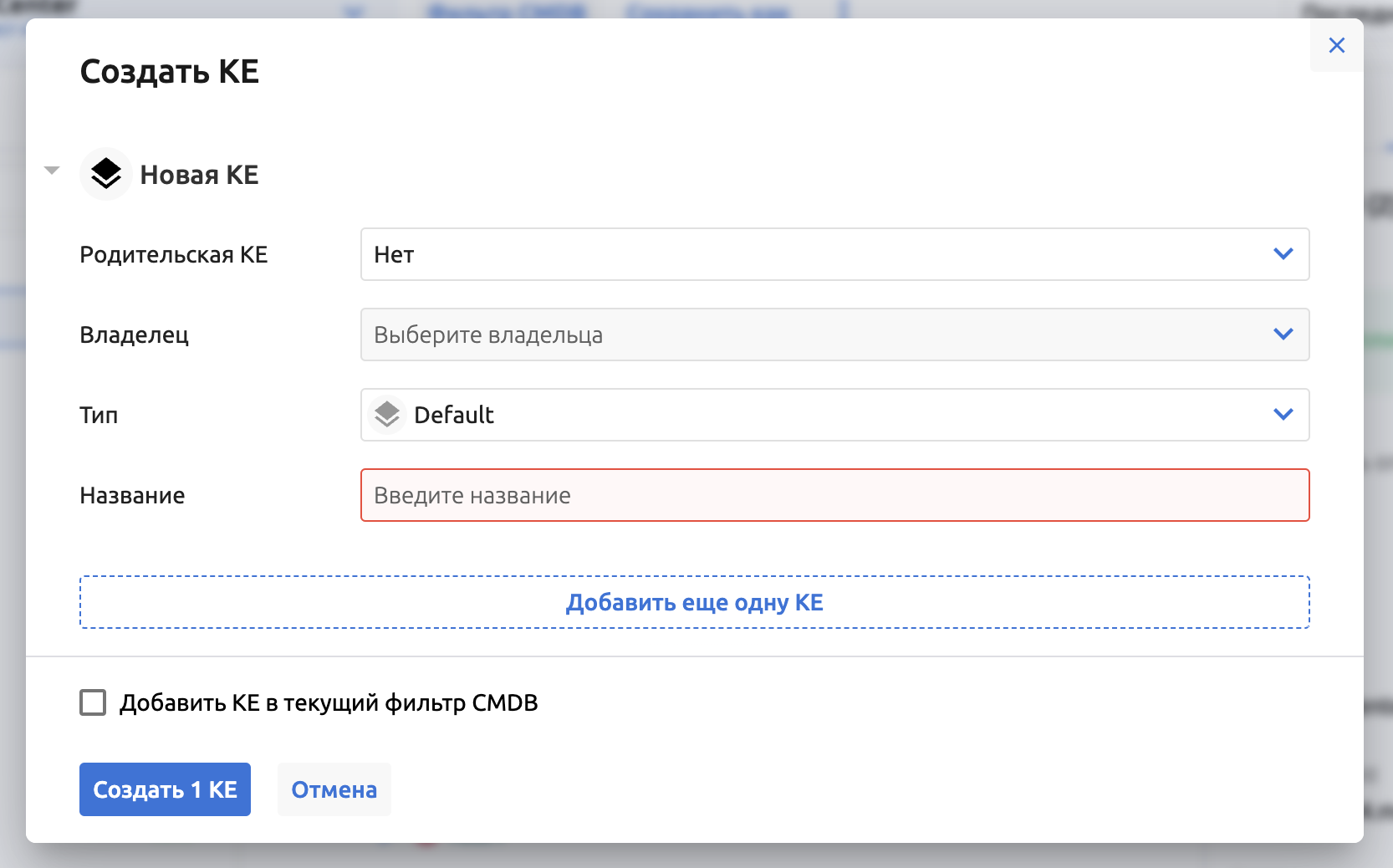Click the Название field label
1393x868 pixels.
coord(132,496)
